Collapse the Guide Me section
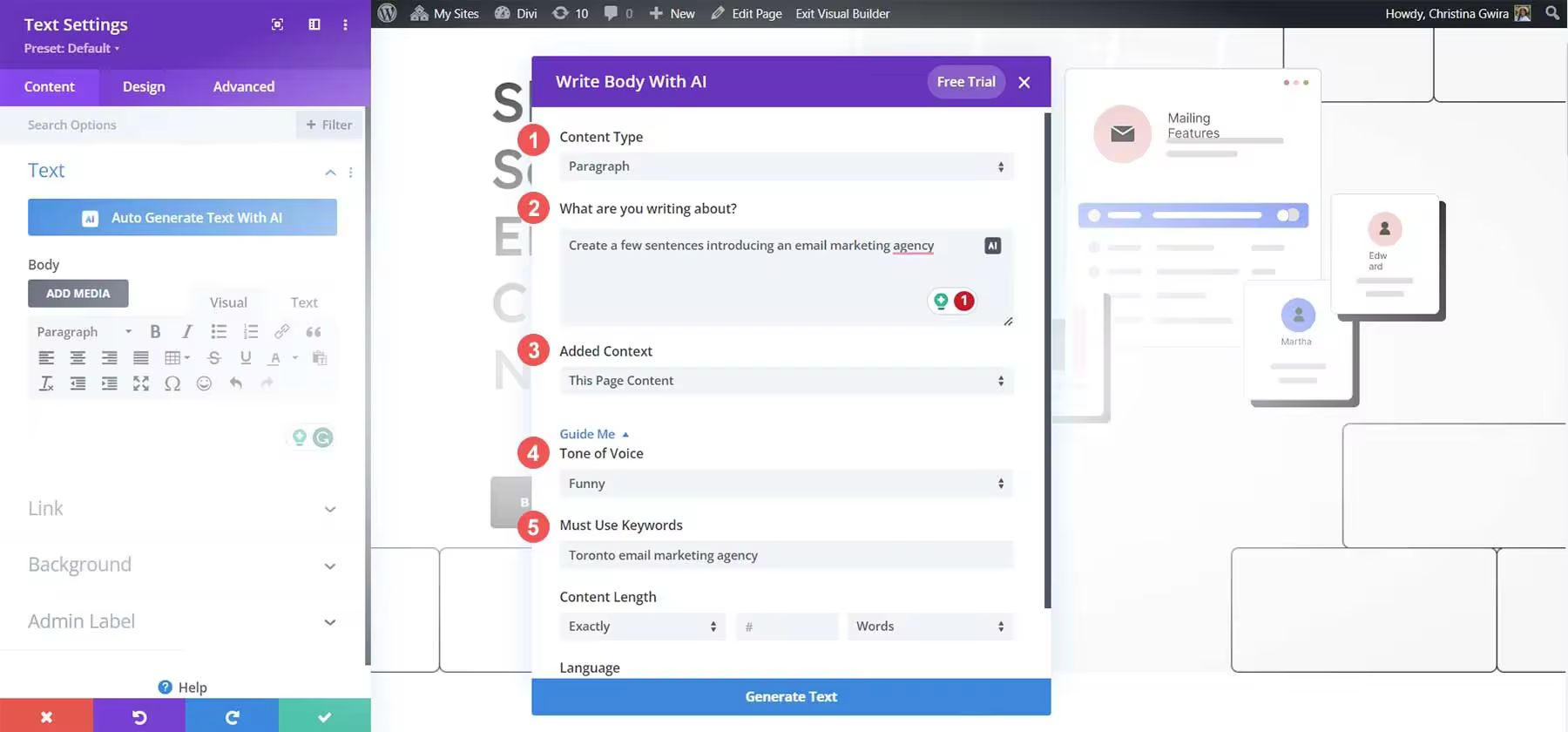The image size is (1568, 732). pyautogui.click(x=594, y=434)
